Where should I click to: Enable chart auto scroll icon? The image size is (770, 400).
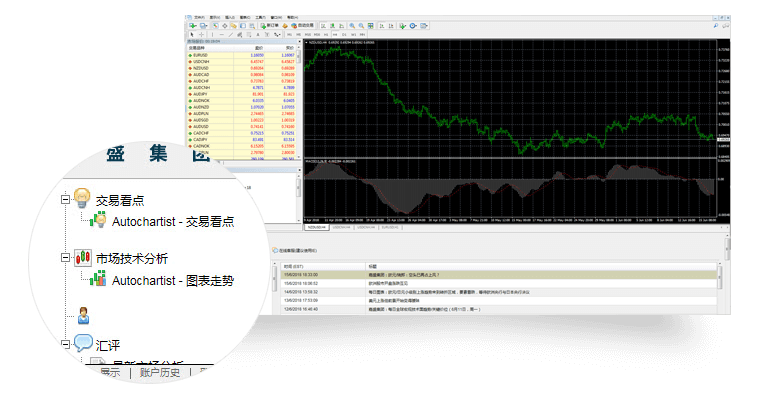[x=382, y=26]
